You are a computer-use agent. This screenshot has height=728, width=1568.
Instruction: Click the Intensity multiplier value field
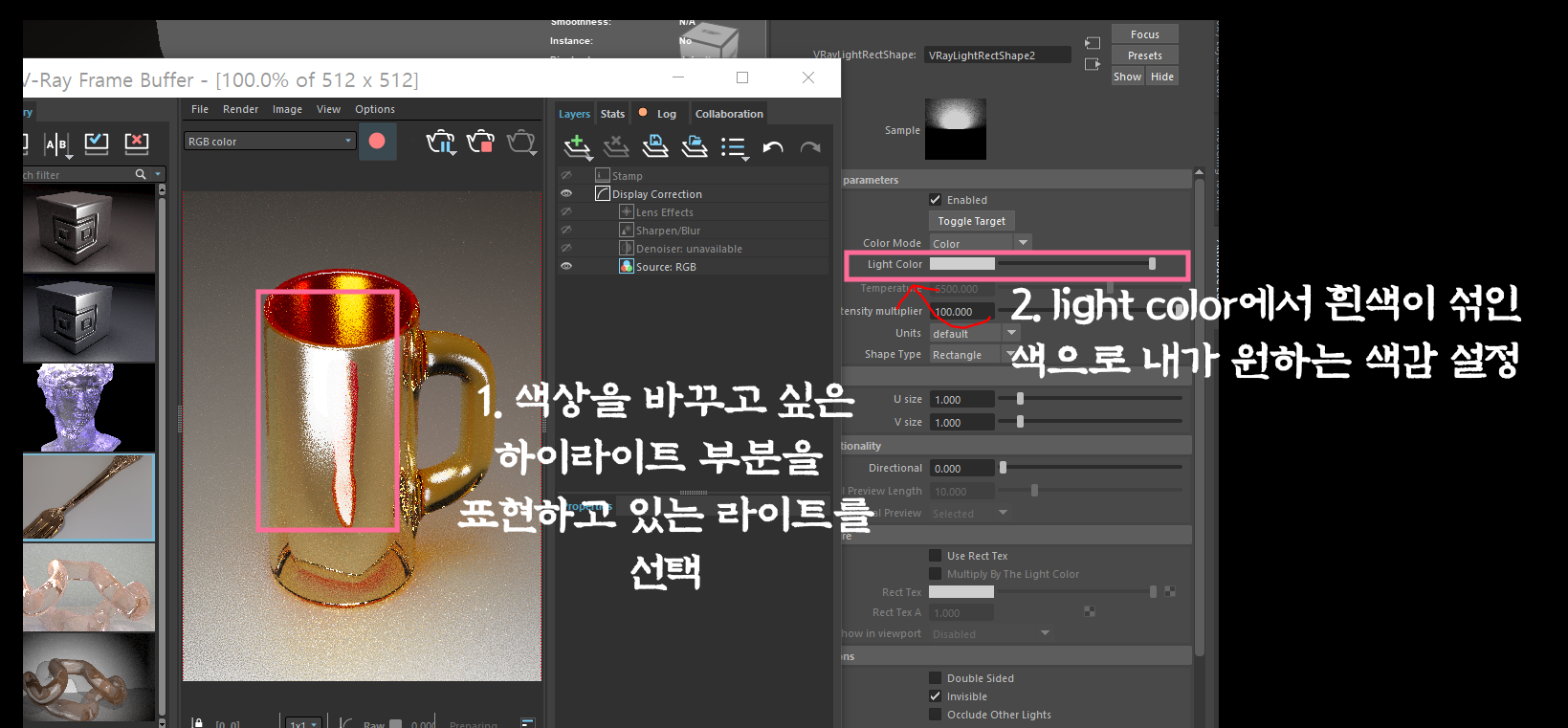961,312
